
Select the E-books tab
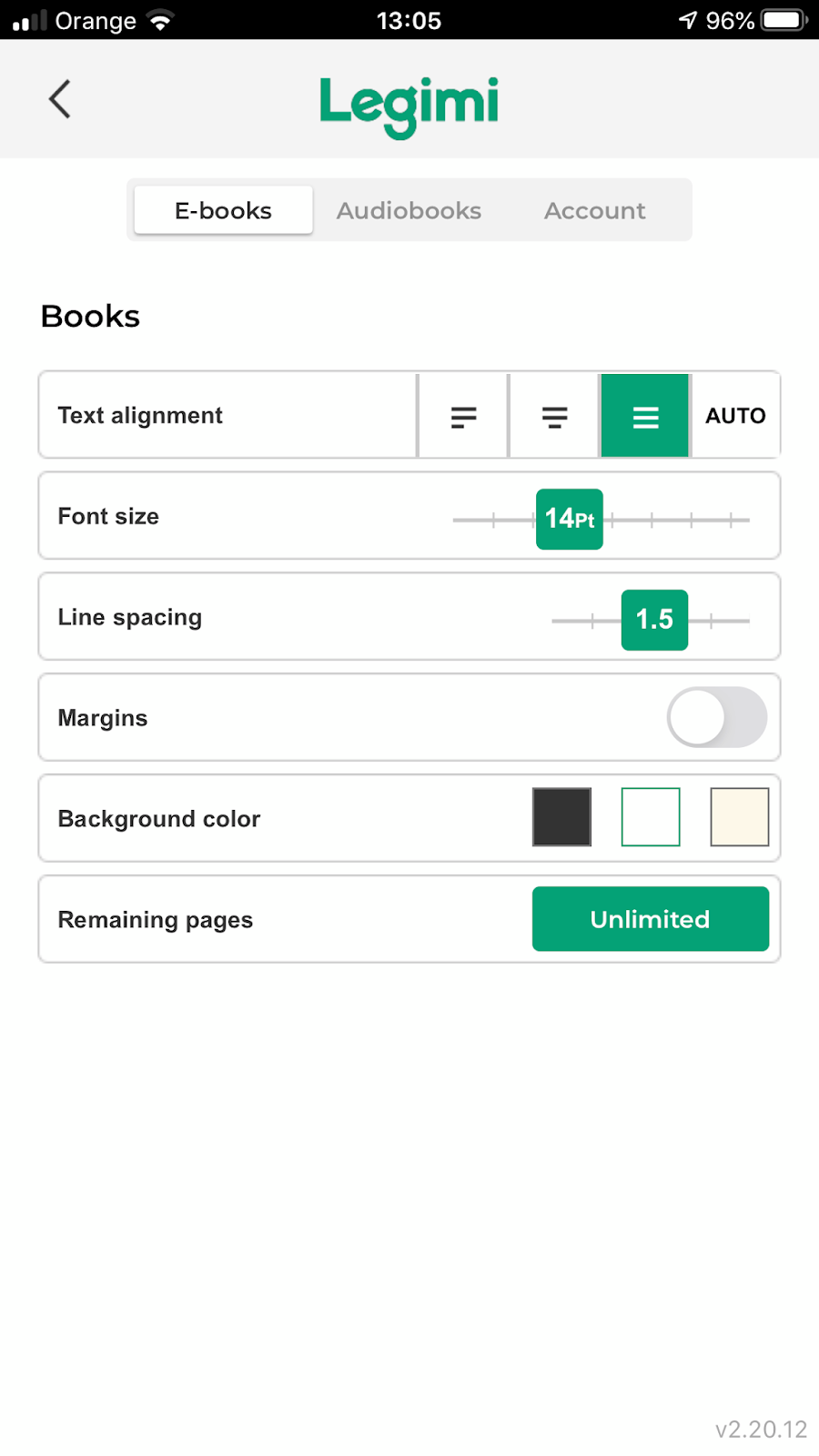click(223, 210)
